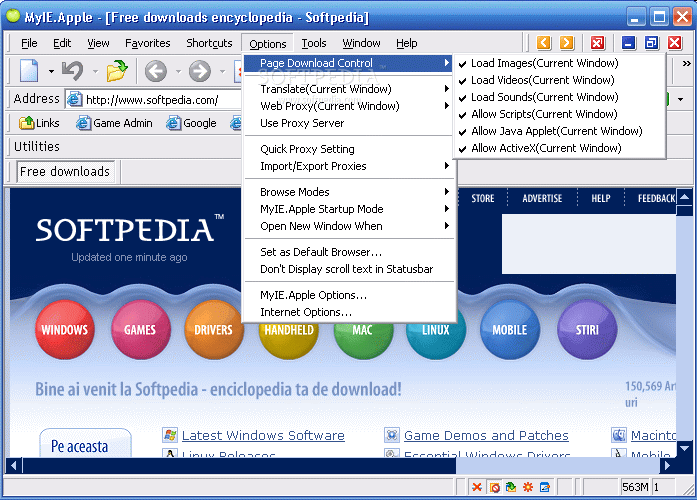
Task: Open the Shortcuts menu
Action: click(x=209, y=43)
